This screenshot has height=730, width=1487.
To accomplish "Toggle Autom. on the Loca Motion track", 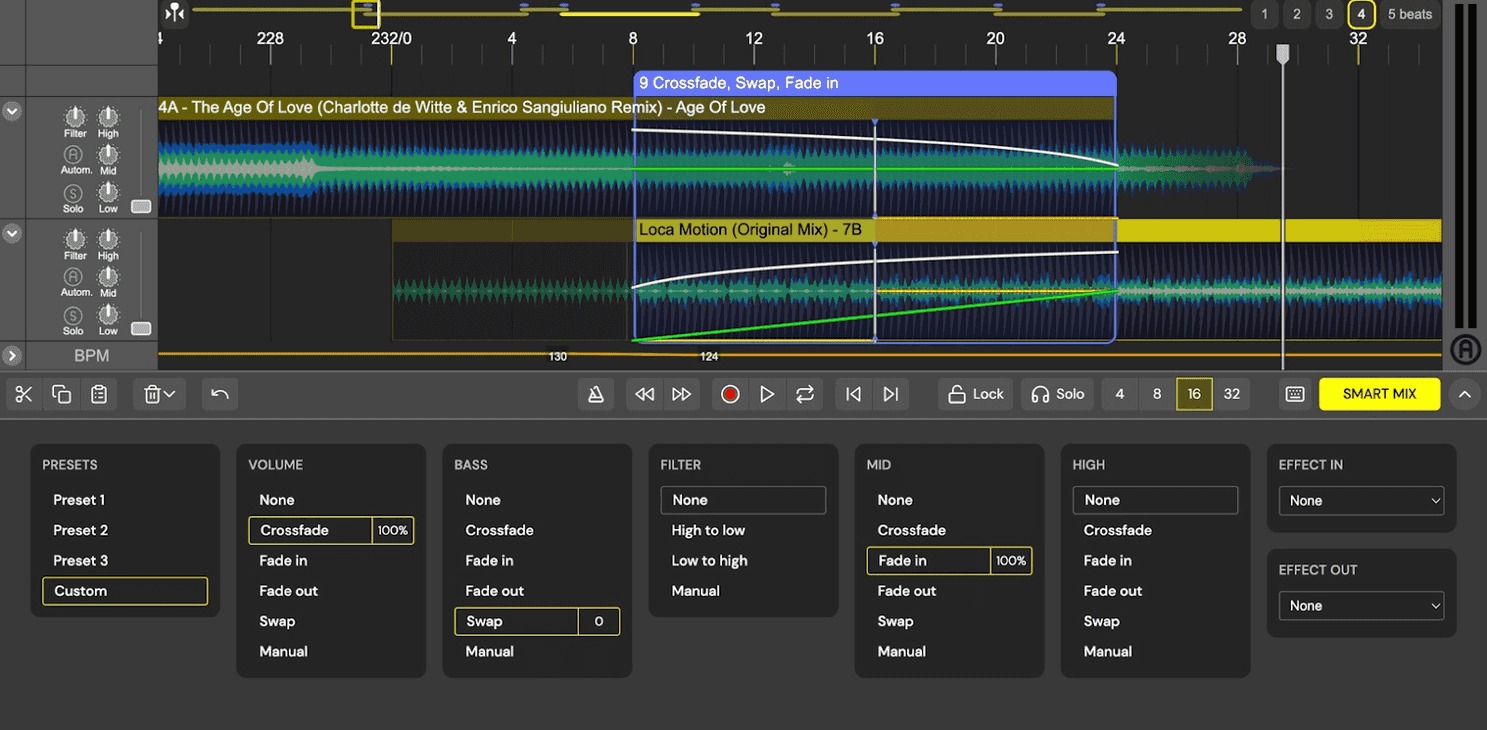I will (x=73, y=277).
